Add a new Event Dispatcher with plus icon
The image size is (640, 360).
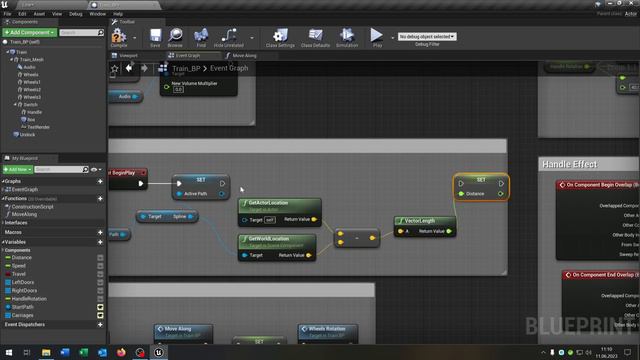100,324
